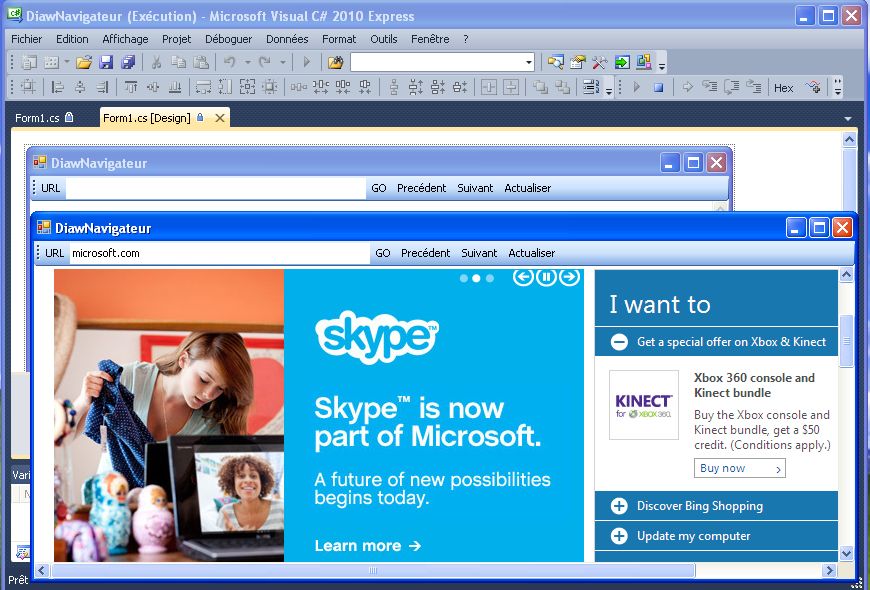Open the Affichage menu
Viewport: 870px width, 590px height.
coord(125,39)
